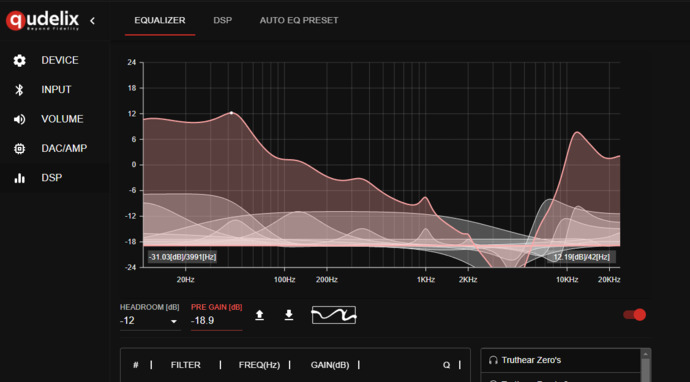Open the DSP tab at top
This screenshot has width=690, height=382.
[x=223, y=21]
